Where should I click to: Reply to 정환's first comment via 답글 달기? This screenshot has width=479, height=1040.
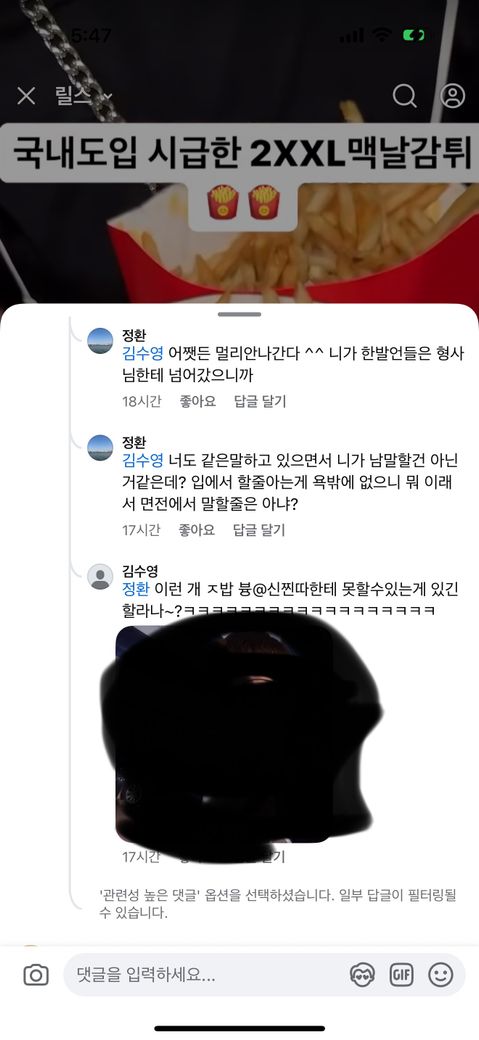[x=260, y=401]
